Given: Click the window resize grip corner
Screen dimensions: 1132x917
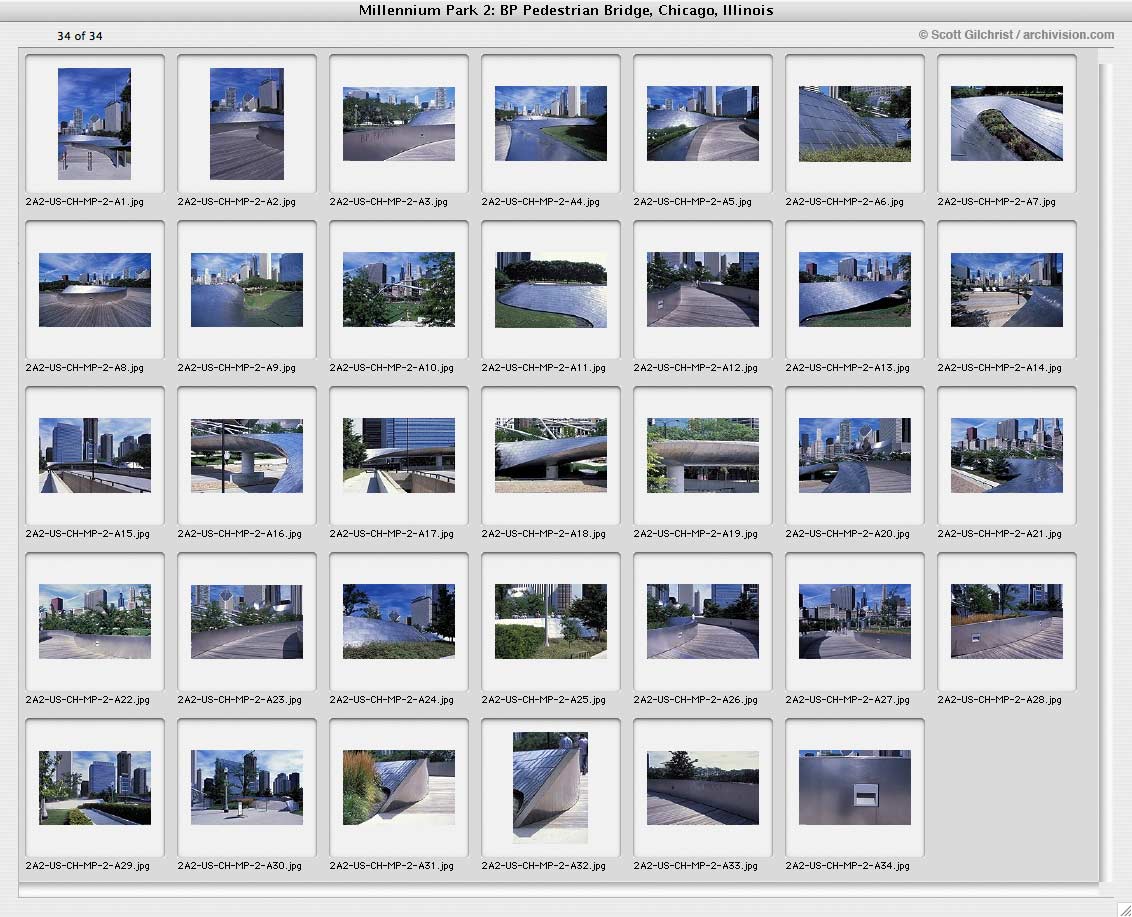Looking at the screenshot, I should pos(1123,909).
